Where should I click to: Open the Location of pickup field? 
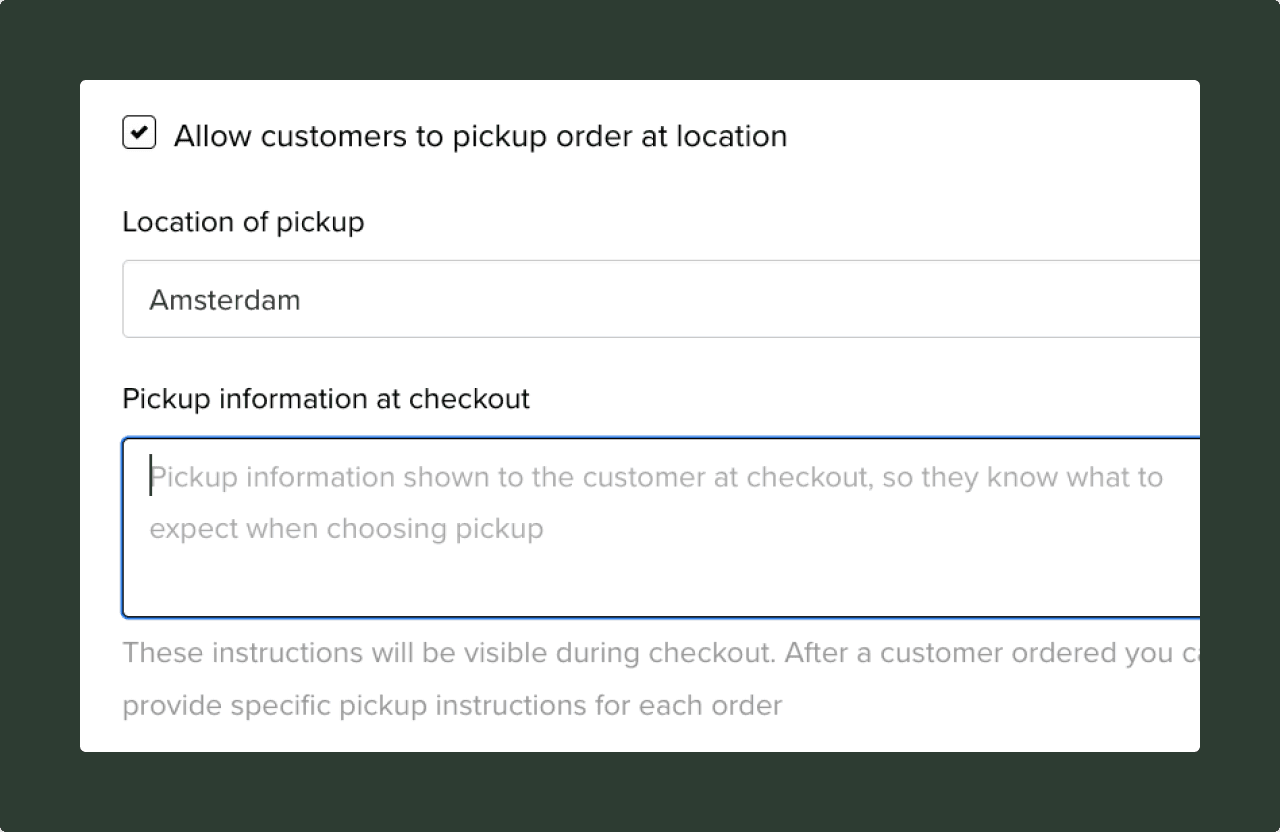point(660,299)
